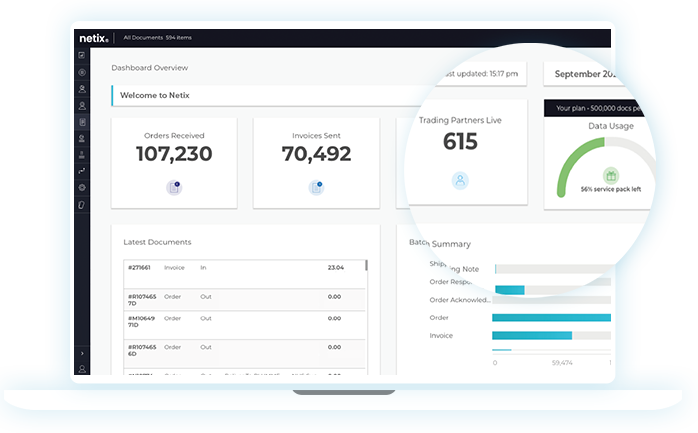
Task: Click the Order bar in Batch Summary
Action: tap(551, 317)
